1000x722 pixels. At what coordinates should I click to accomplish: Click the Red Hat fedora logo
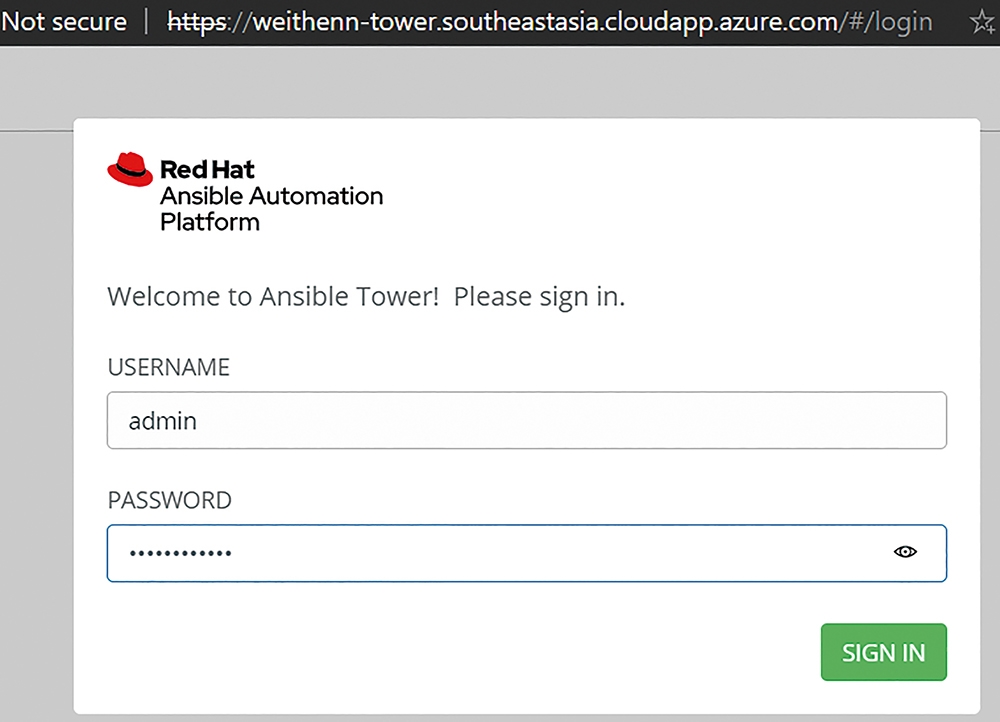[x=130, y=169]
